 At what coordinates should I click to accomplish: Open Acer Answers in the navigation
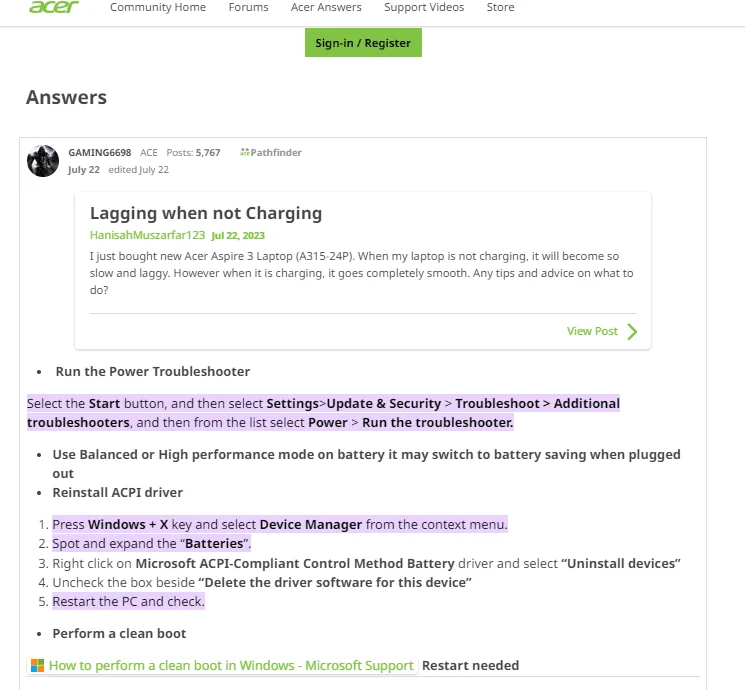coord(326,7)
